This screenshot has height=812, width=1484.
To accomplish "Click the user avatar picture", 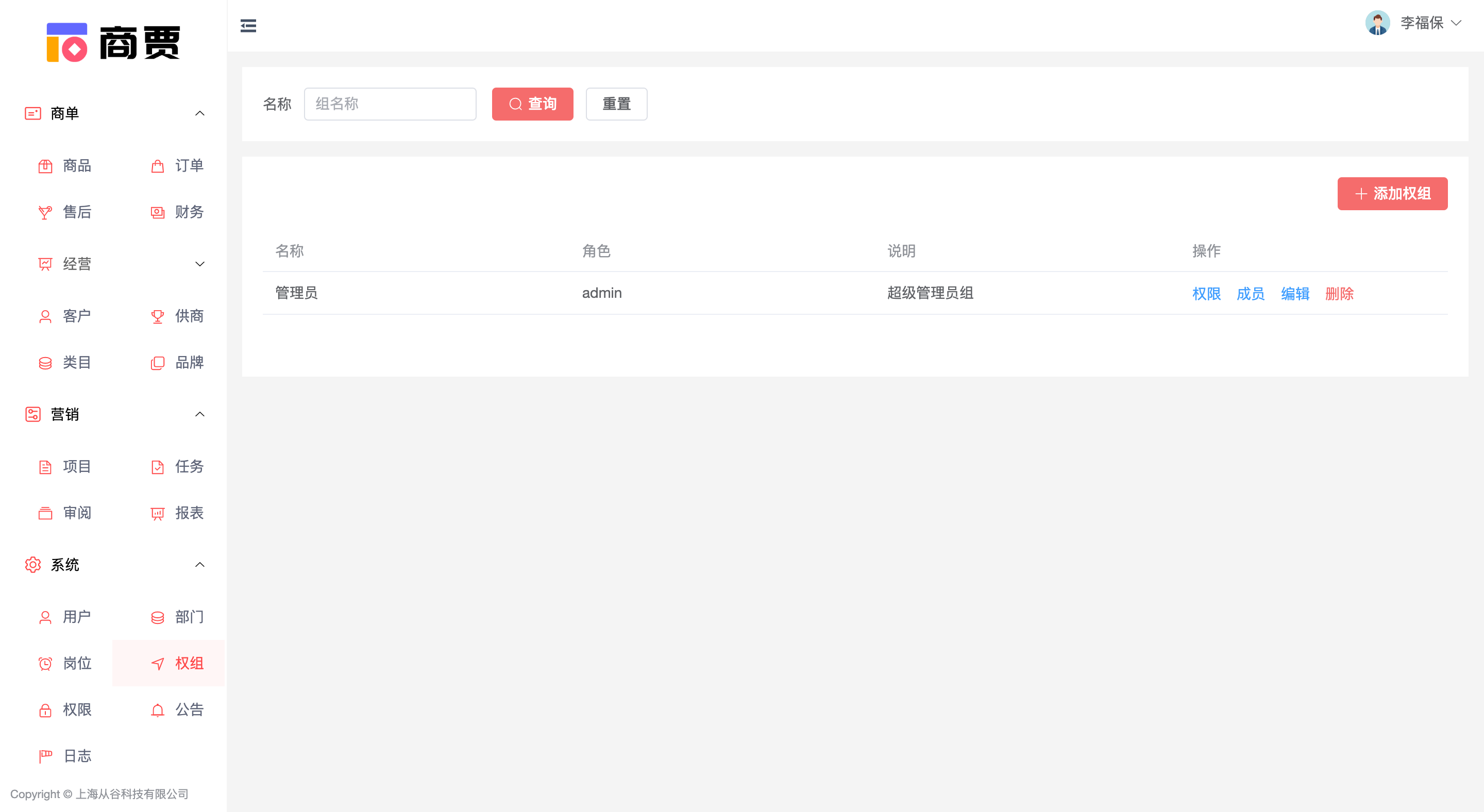I will (1377, 23).
